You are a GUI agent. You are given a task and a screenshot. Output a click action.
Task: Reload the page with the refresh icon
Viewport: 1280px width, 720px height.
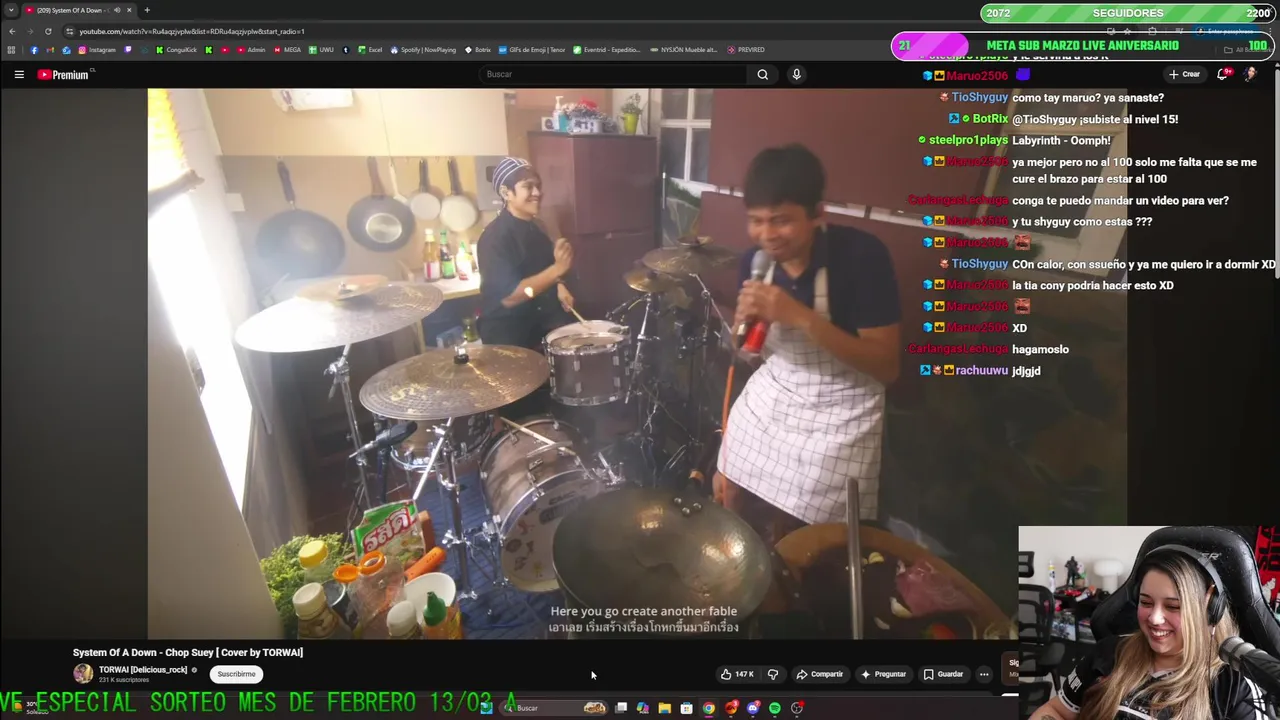48,31
